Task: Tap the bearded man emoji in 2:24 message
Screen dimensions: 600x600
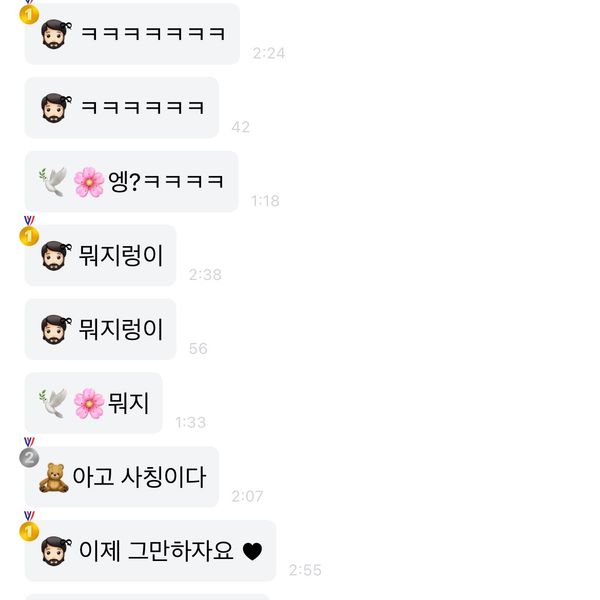Action: click(x=56, y=34)
